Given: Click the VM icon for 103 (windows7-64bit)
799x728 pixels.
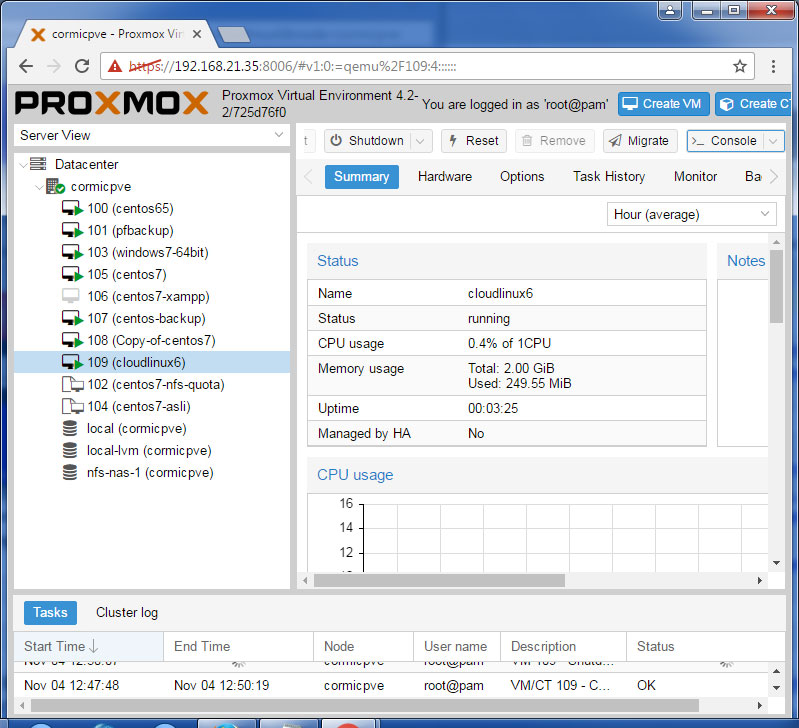Looking at the screenshot, I should click(x=72, y=252).
